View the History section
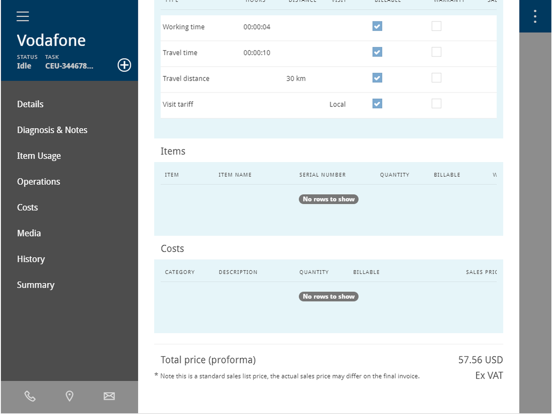The width and height of the screenshot is (552, 414). 31,259
